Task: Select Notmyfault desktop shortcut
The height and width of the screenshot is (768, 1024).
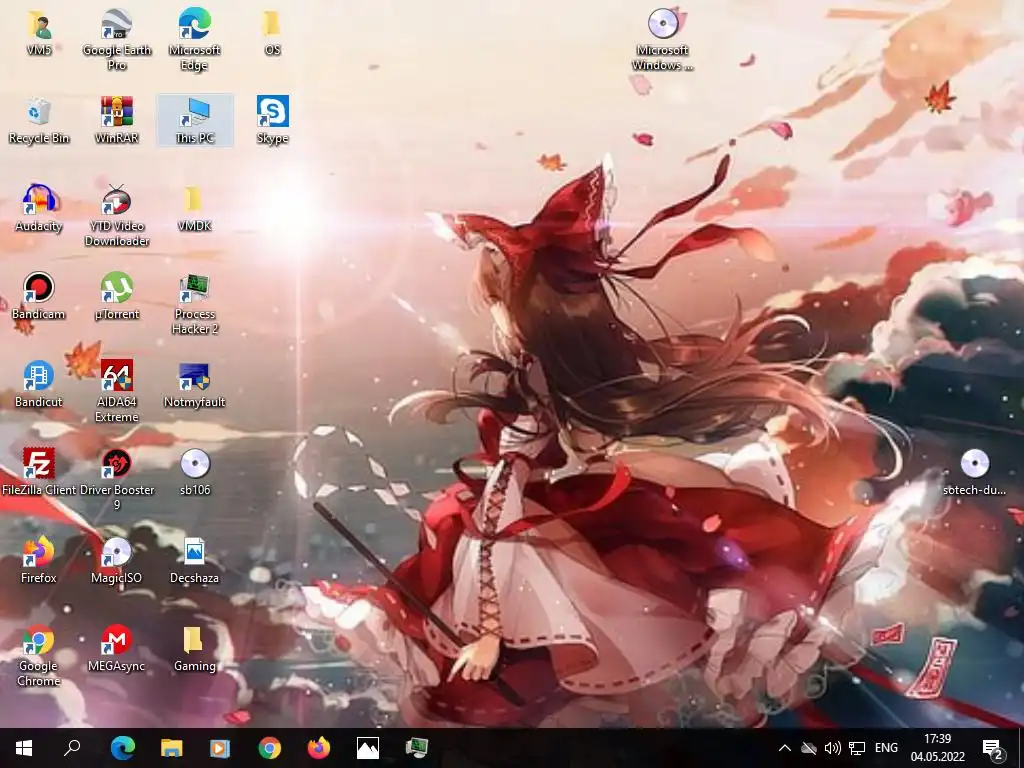Action: click(195, 385)
